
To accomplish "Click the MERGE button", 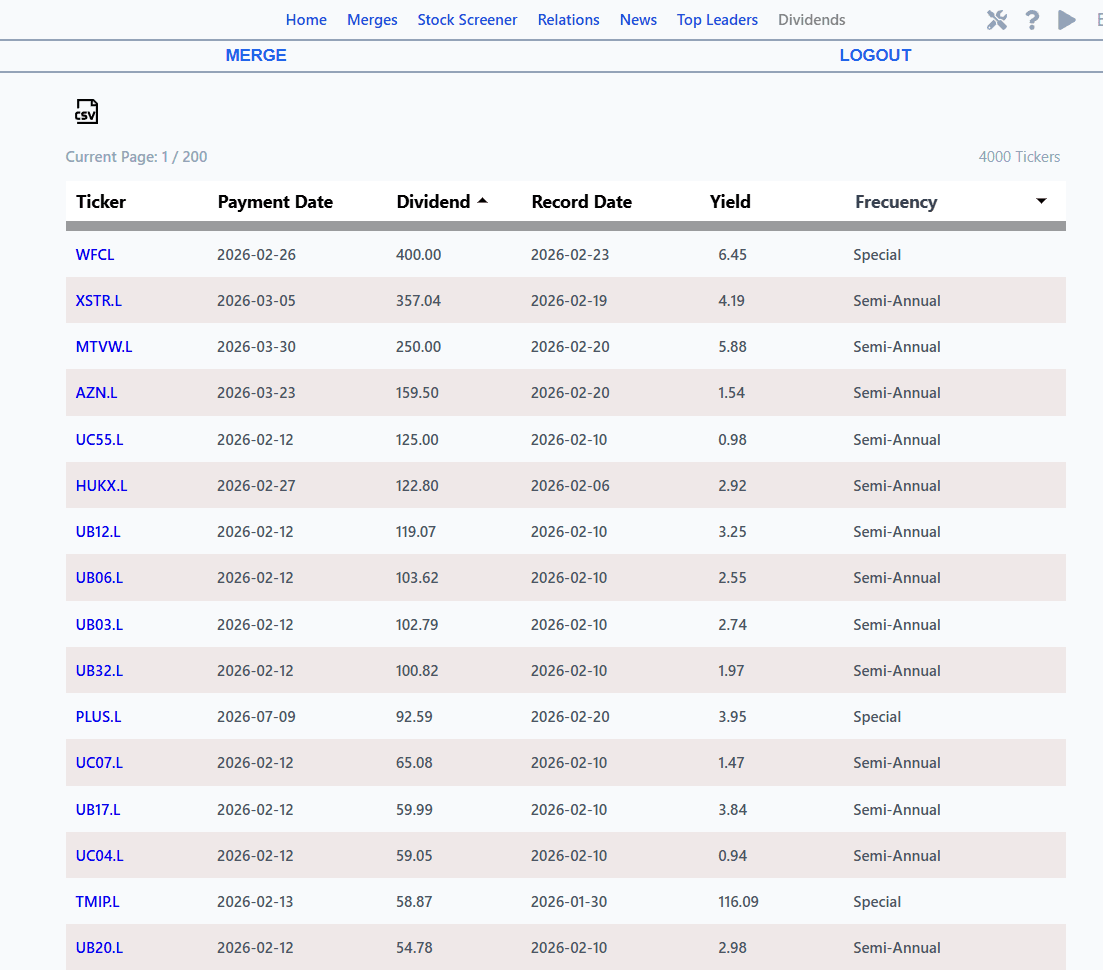I will coord(256,55).
